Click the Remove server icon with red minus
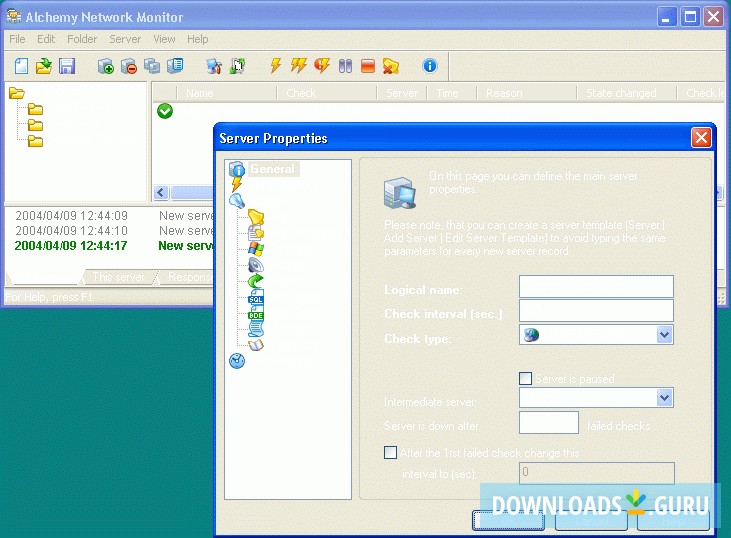The width and height of the screenshot is (731, 538). coord(129,66)
